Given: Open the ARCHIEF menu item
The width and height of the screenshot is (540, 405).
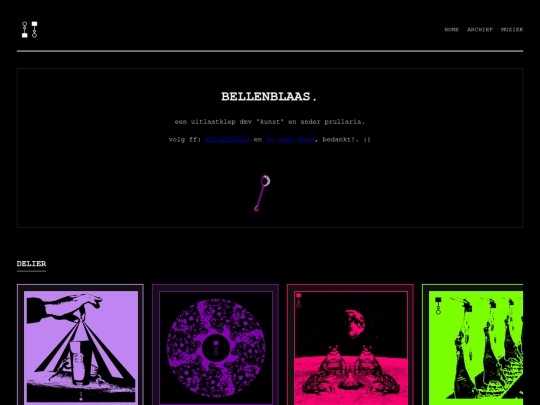Looking at the screenshot, I should click(x=480, y=30).
